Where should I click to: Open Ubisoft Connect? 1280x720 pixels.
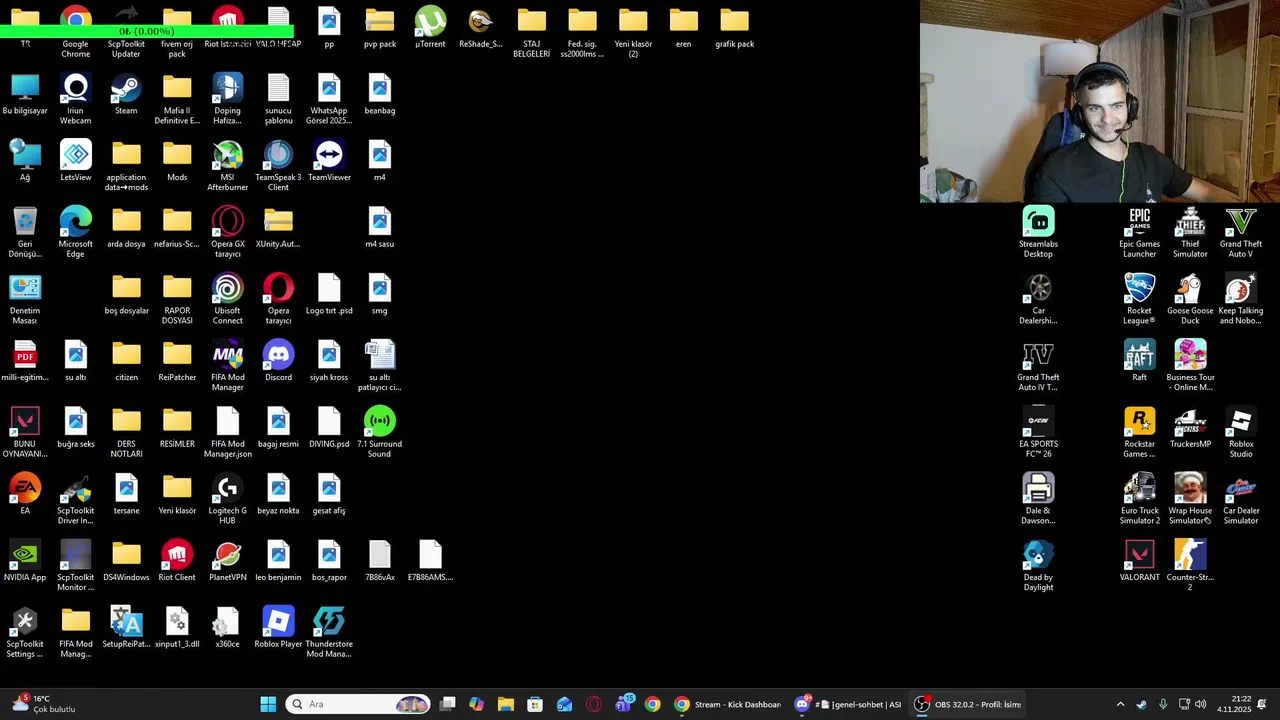tap(227, 299)
